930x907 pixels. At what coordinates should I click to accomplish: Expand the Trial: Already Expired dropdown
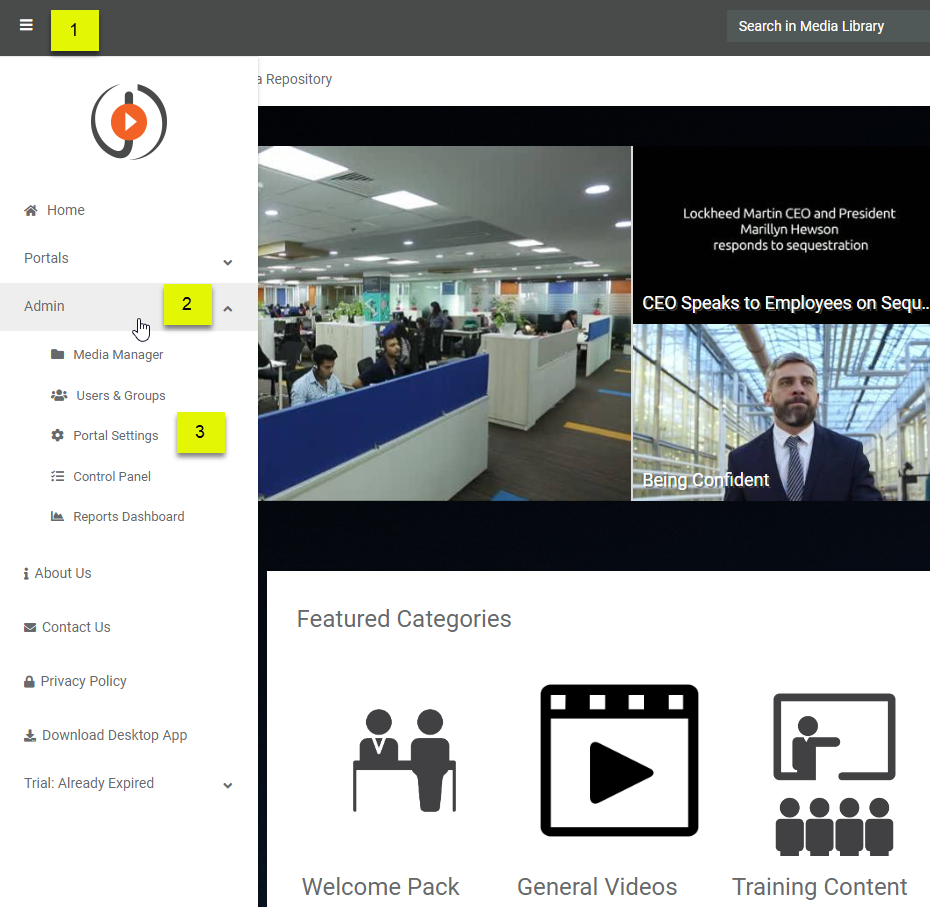(x=228, y=786)
